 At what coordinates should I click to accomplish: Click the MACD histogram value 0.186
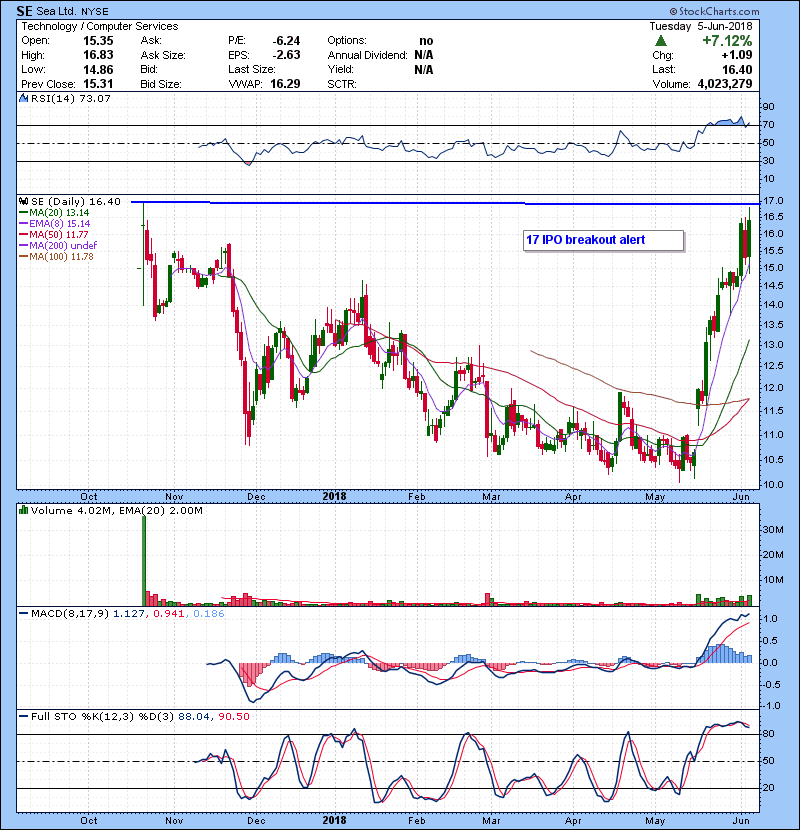pos(209,614)
